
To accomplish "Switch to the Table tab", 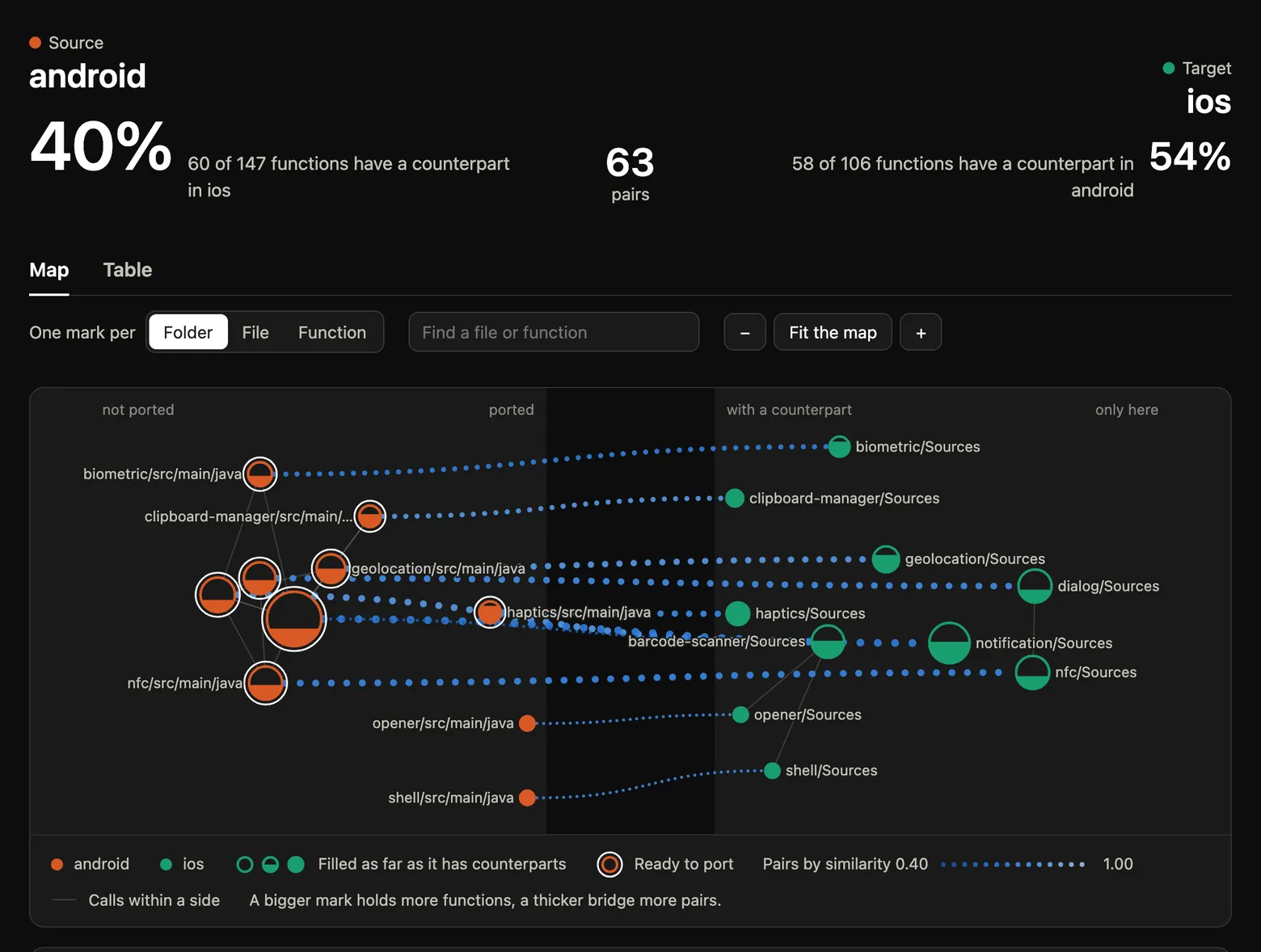I will pyautogui.click(x=128, y=270).
